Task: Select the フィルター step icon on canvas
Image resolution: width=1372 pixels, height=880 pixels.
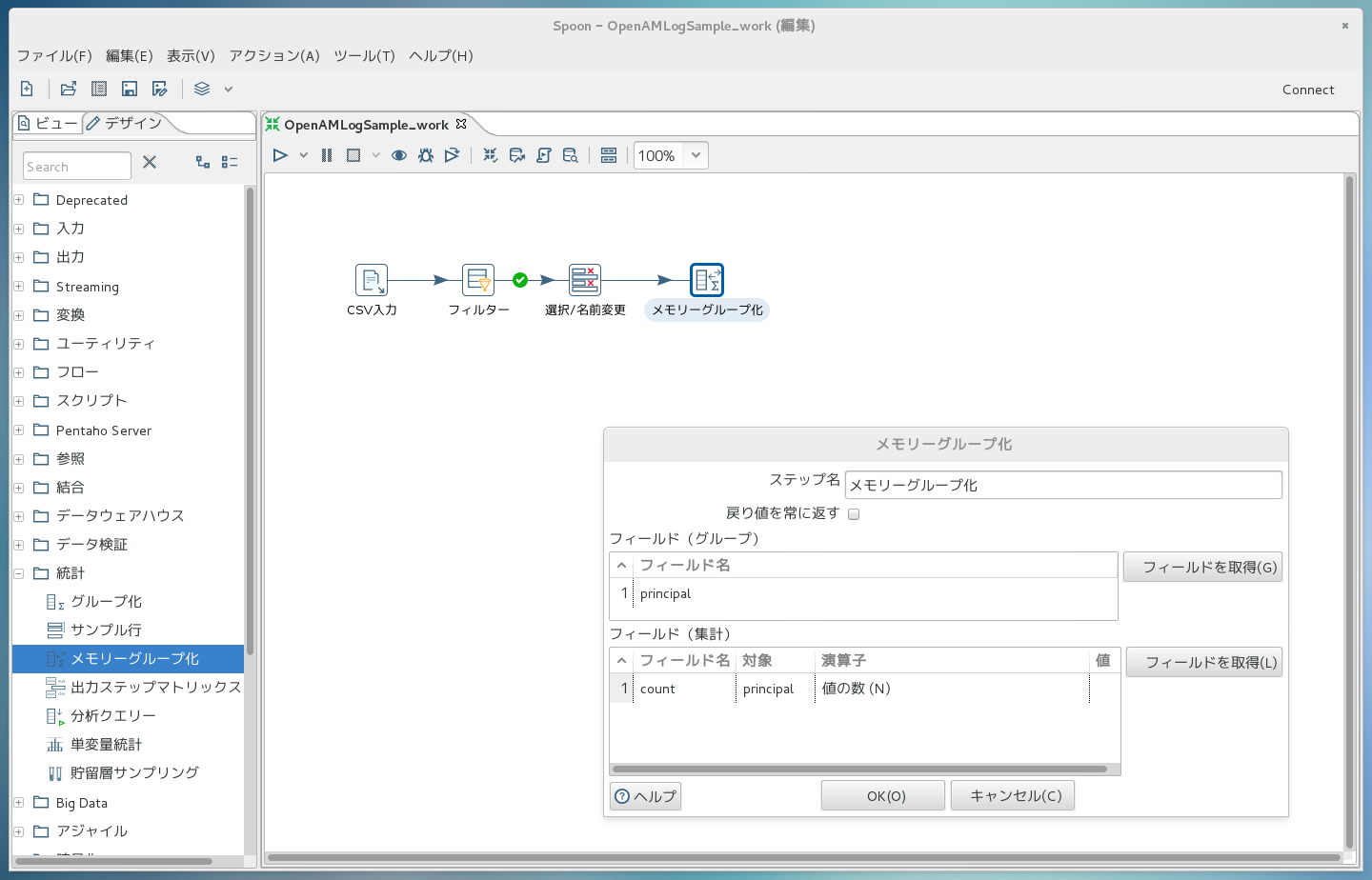Action: tap(478, 280)
